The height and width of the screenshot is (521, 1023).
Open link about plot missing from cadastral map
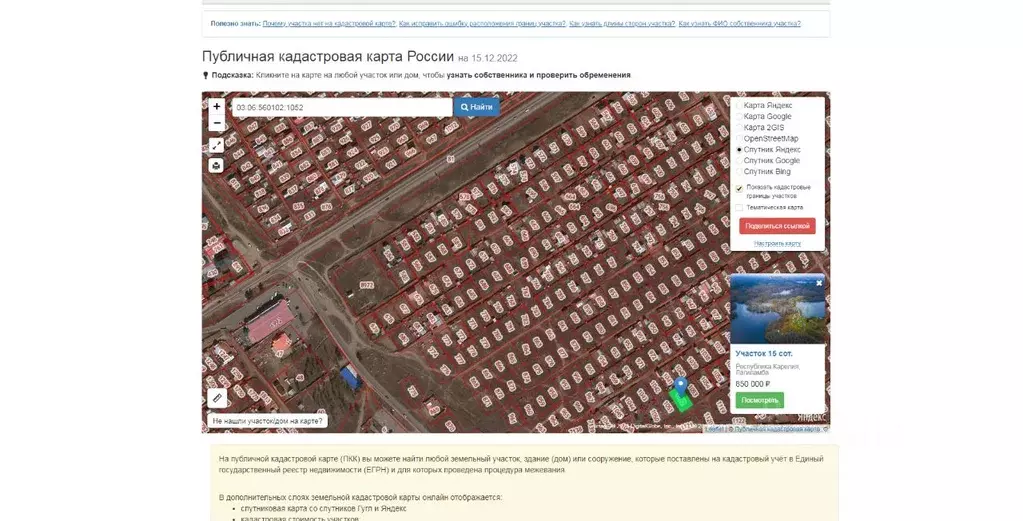tap(329, 23)
